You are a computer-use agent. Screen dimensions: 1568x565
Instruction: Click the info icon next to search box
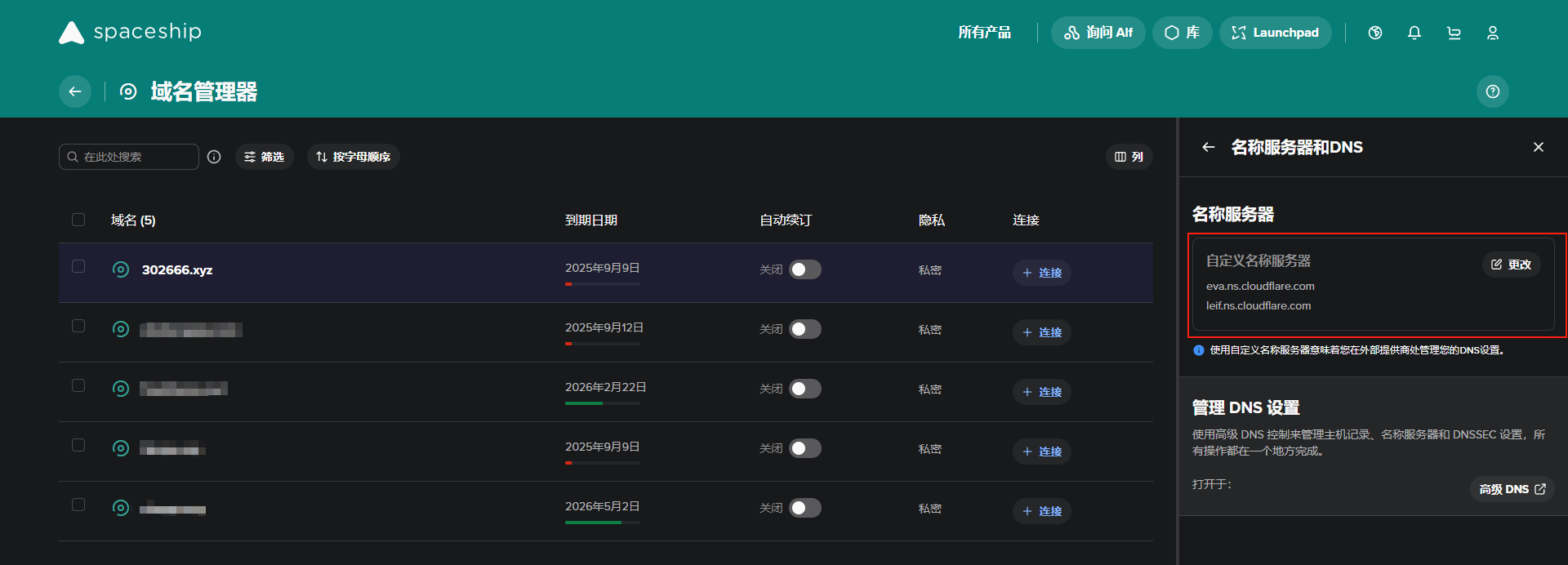pos(214,157)
